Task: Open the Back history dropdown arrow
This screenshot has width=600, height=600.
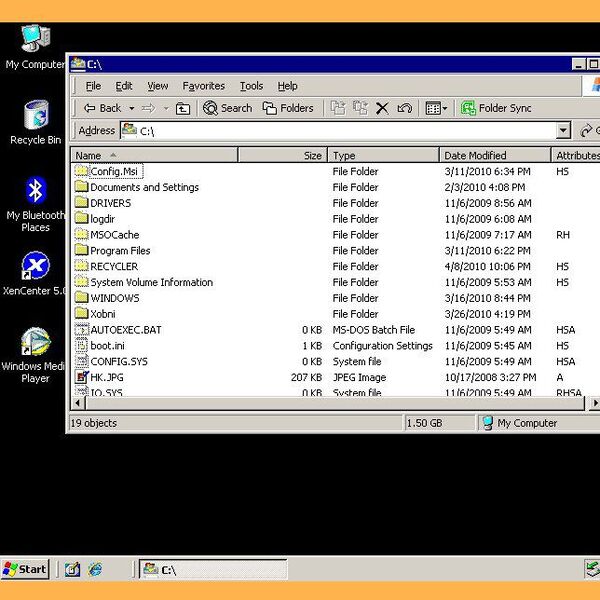Action: coord(129,108)
